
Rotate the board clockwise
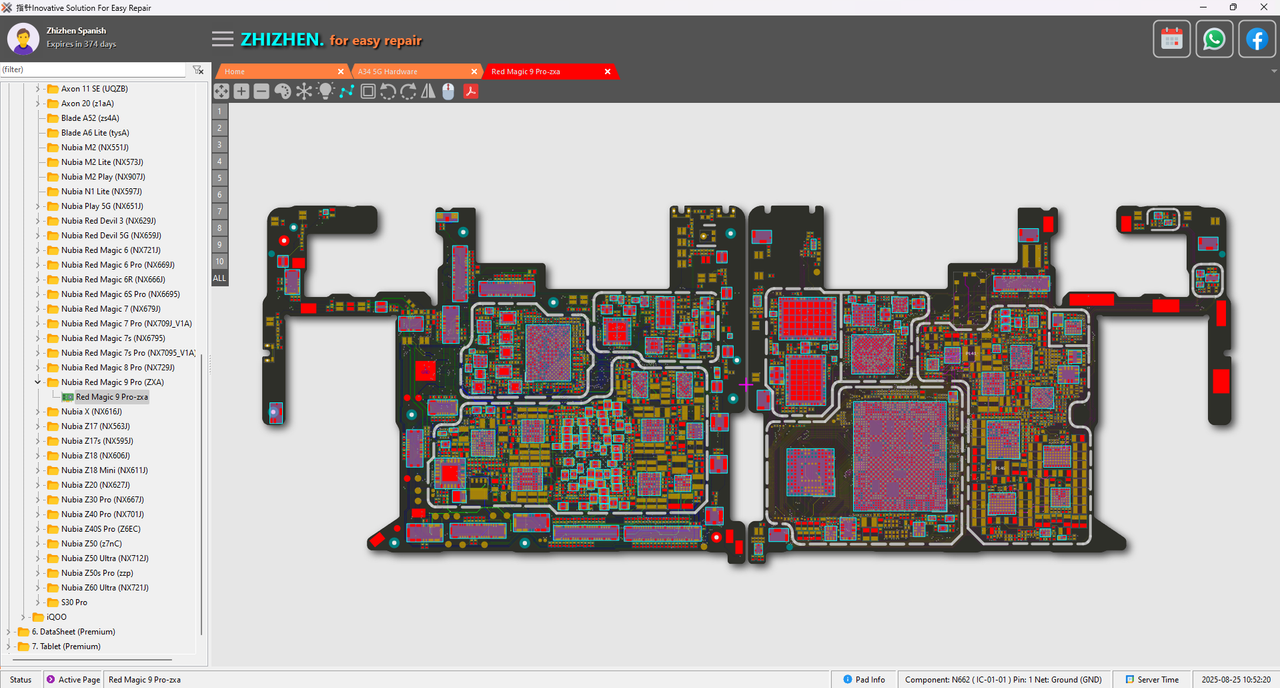click(408, 91)
